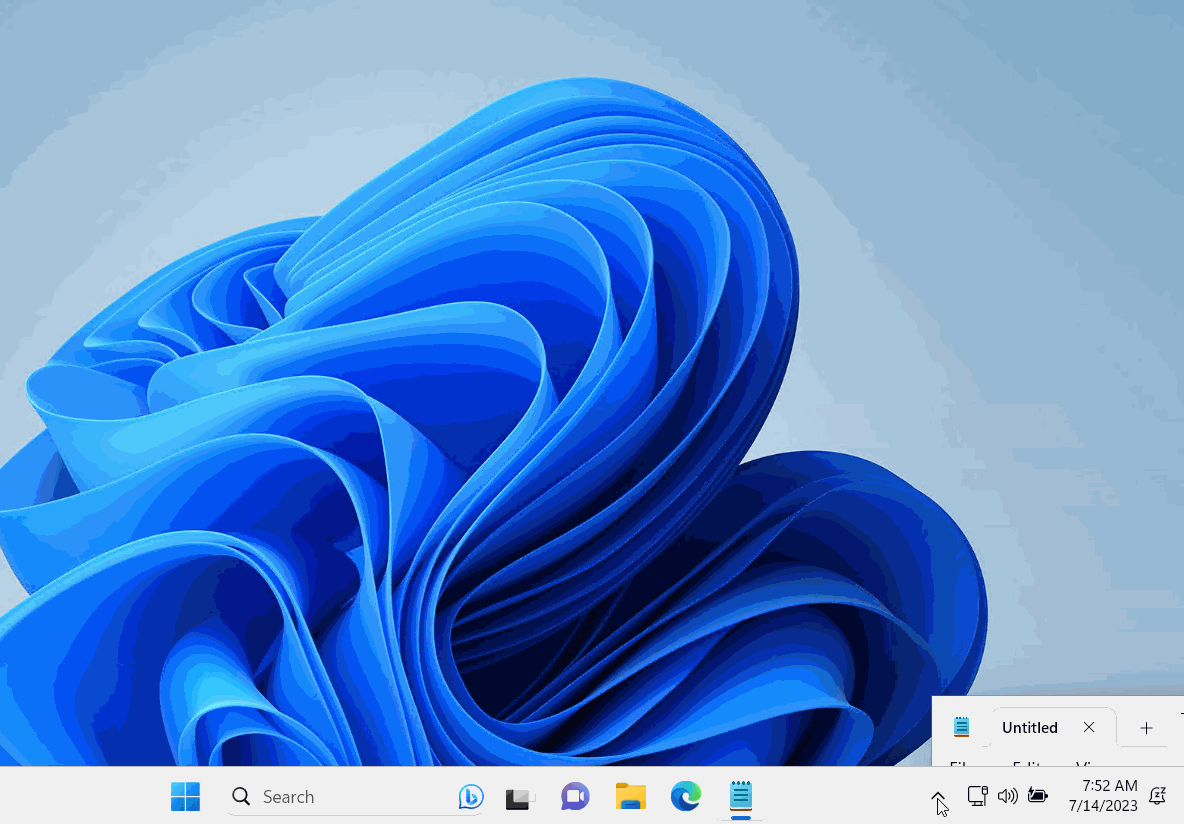Click the Notepad app icon in title bar

(x=961, y=727)
